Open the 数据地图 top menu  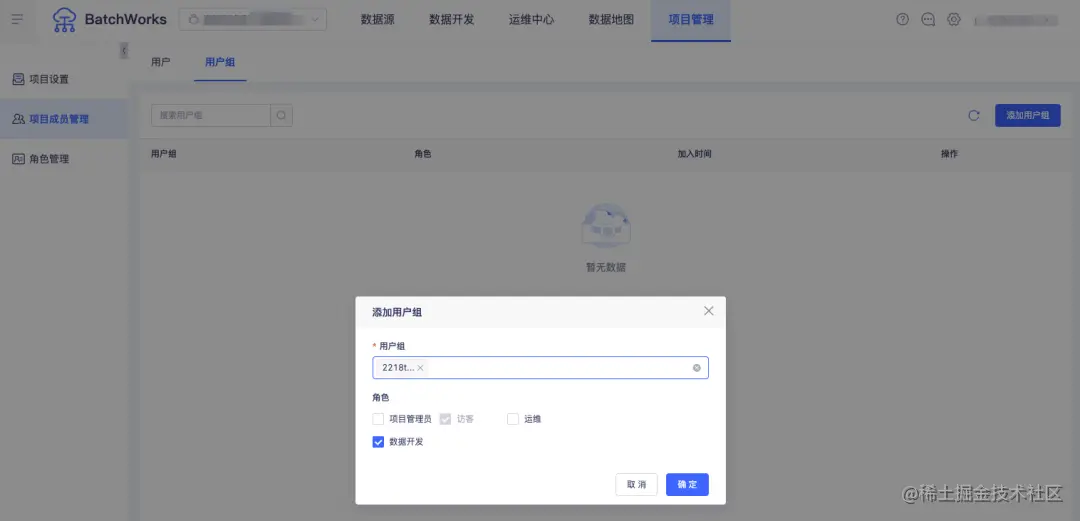611,20
